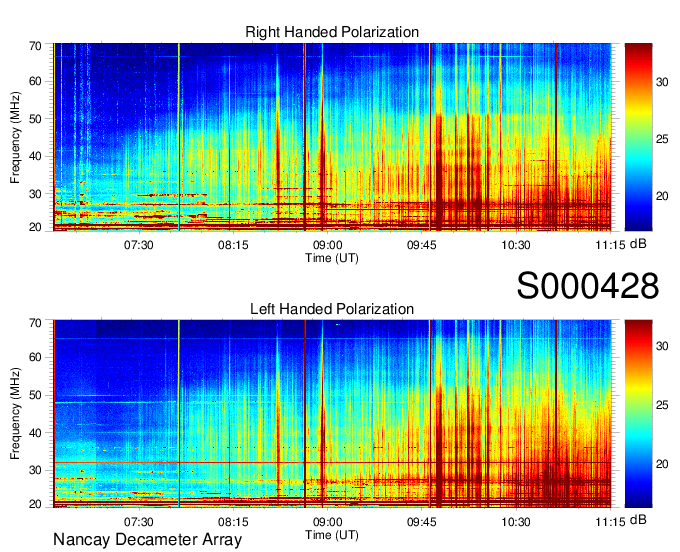Click the 40 MHz tick of the Right Handed plot
Screen dimensions: 680x552
(x=35, y=156)
